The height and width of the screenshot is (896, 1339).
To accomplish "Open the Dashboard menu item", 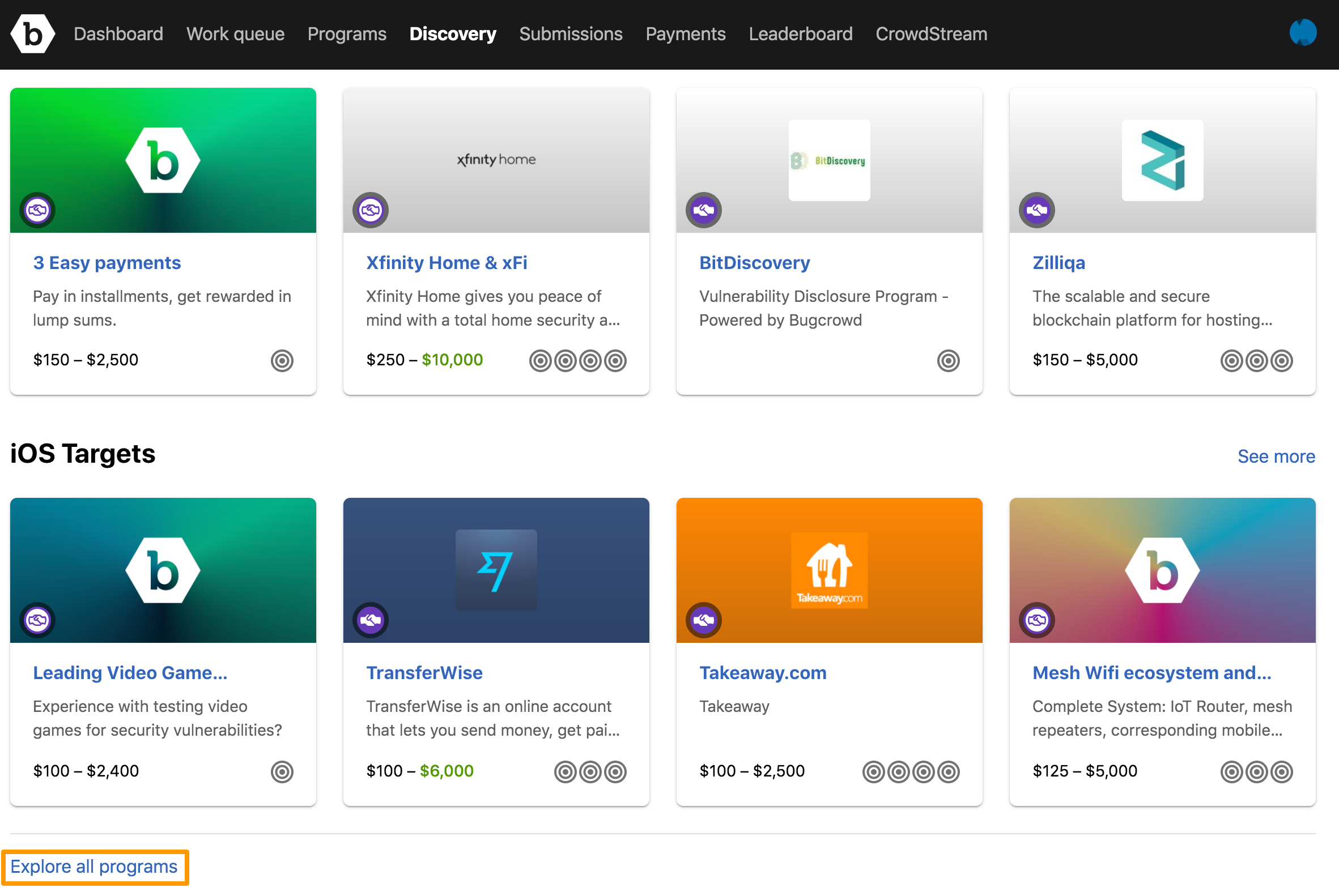I will coord(118,35).
